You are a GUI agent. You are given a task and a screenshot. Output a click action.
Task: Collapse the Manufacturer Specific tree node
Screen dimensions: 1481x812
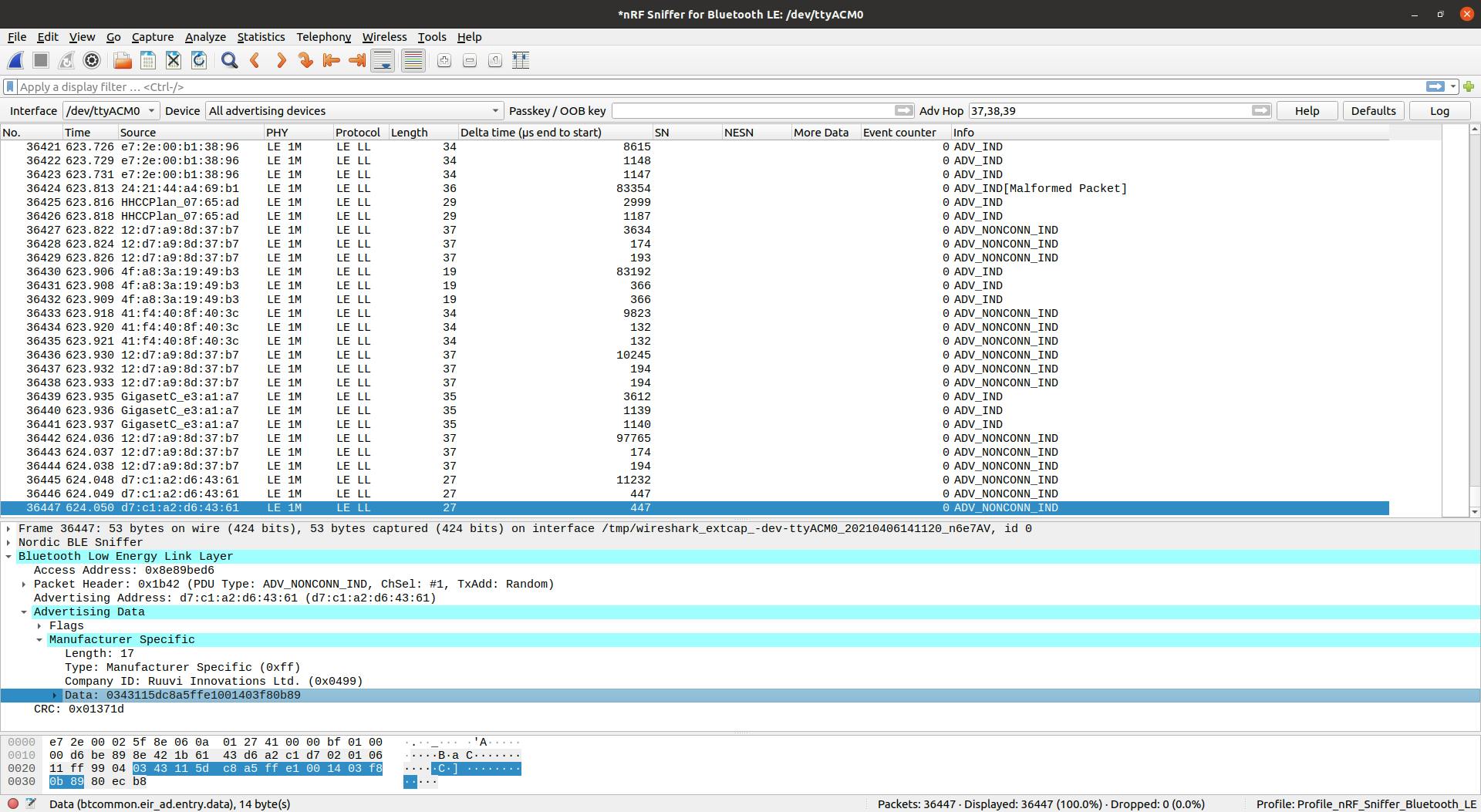pos(39,640)
